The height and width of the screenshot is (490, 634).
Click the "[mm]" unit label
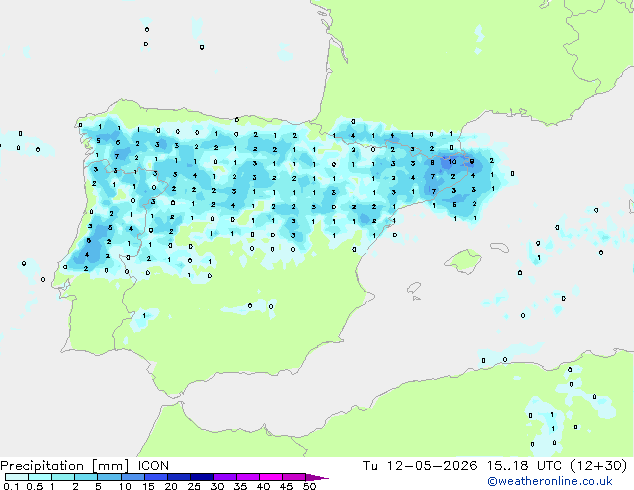tap(110, 466)
